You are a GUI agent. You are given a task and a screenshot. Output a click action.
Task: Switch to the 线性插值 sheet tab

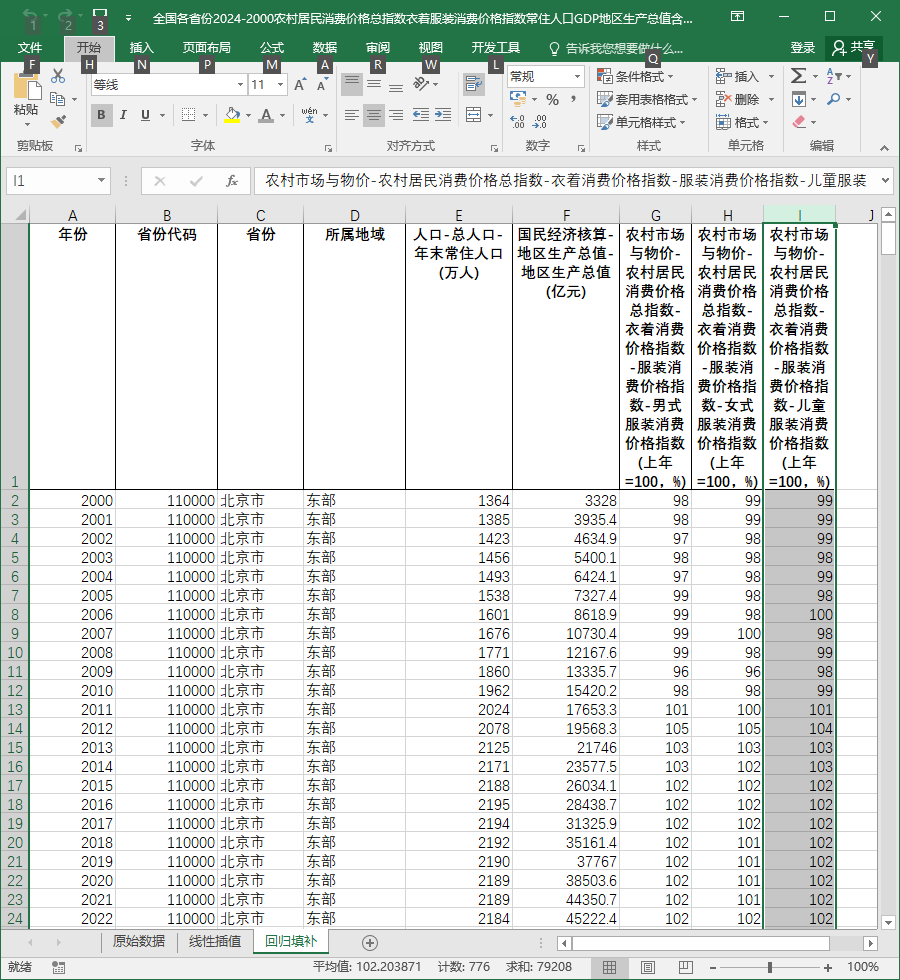[x=215, y=941]
